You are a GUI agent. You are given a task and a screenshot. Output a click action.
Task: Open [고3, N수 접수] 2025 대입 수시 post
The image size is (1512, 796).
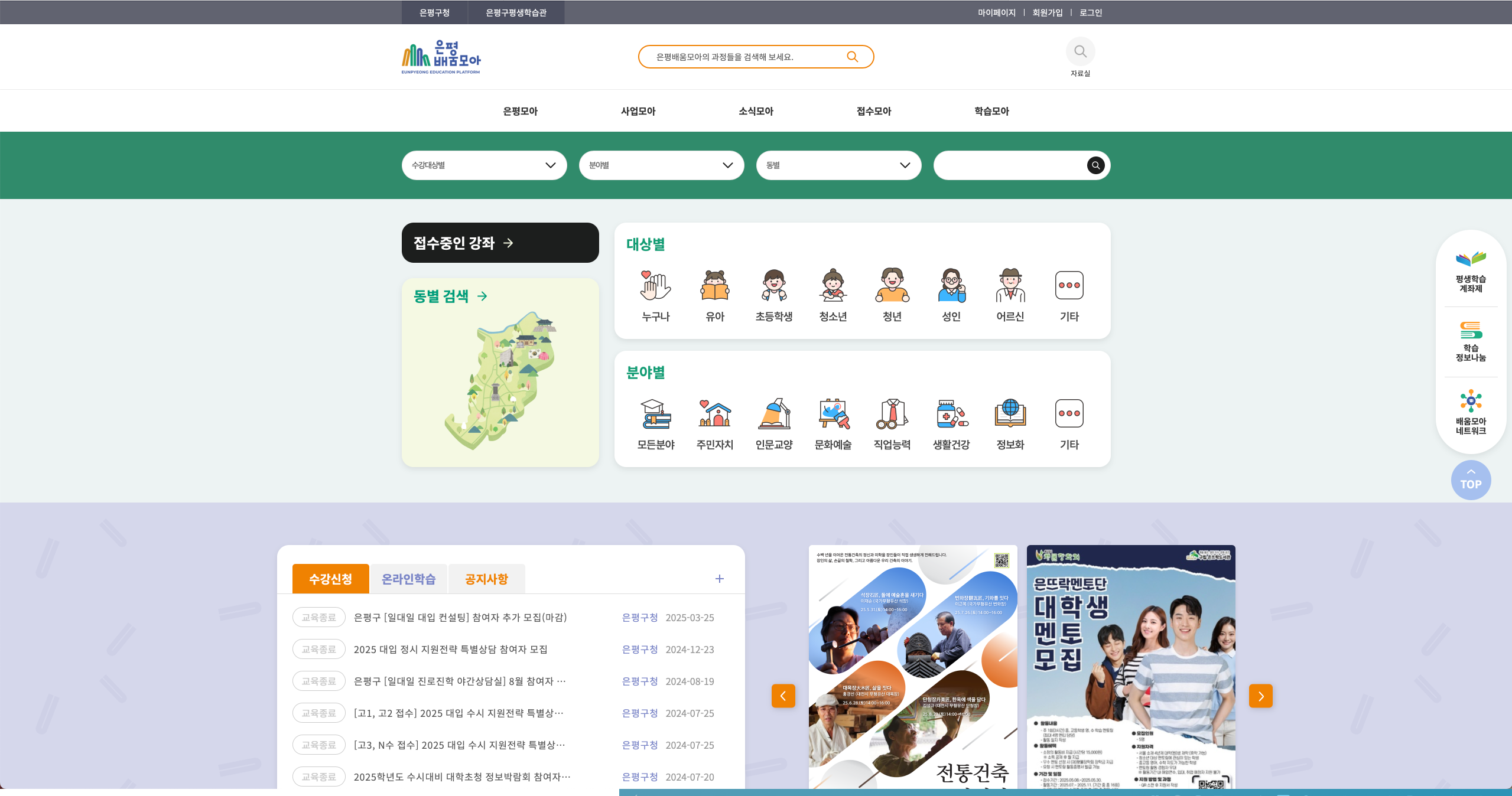[459, 745]
